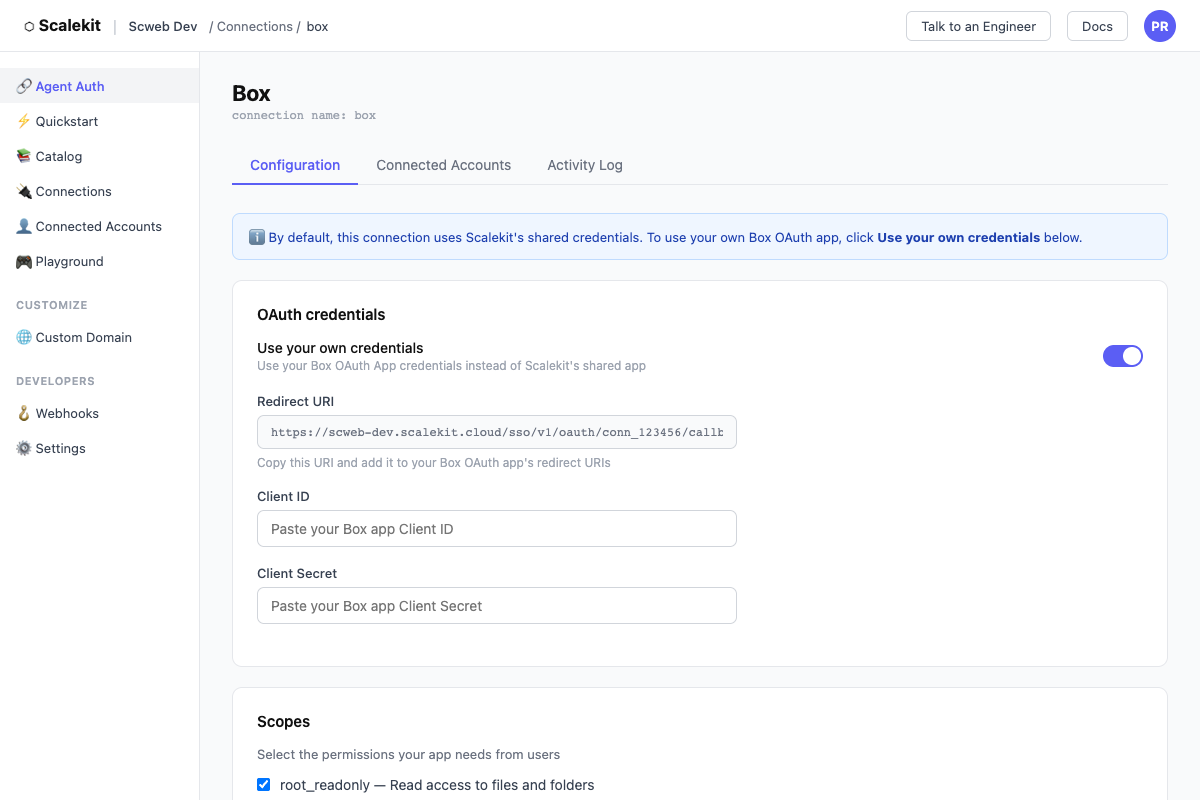Switch to the Connected Accounts tab
Viewport: 1200px width, 800px height.
click(x=443, y=165)
